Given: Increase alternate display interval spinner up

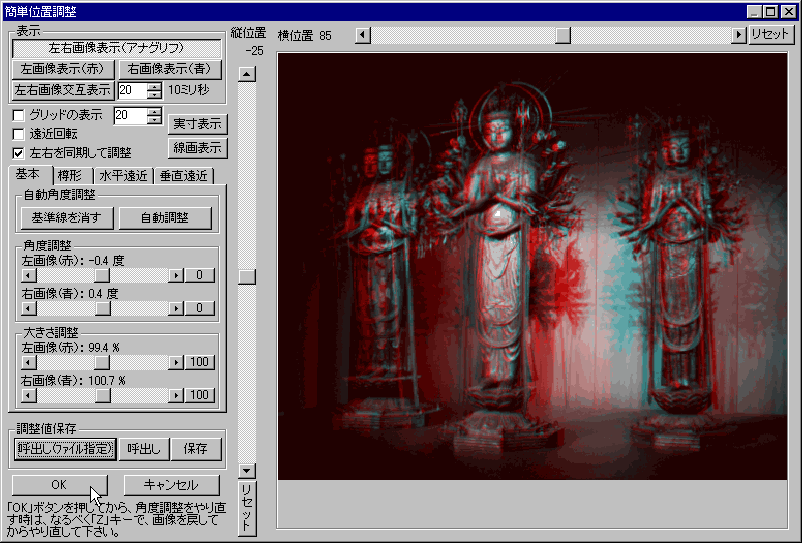Looking at the screenshot, I should point(154,86).
